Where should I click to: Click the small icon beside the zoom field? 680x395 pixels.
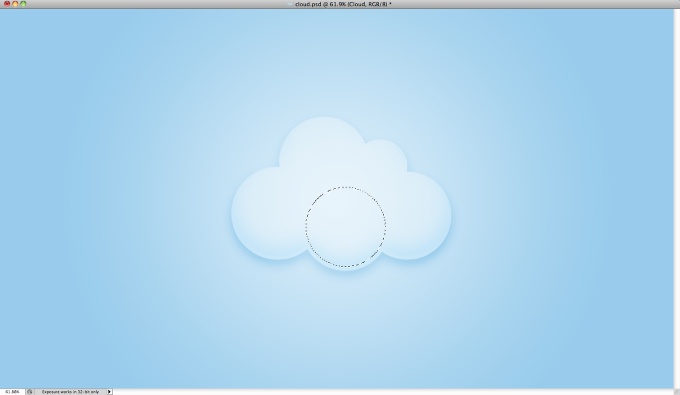(29, 392)
